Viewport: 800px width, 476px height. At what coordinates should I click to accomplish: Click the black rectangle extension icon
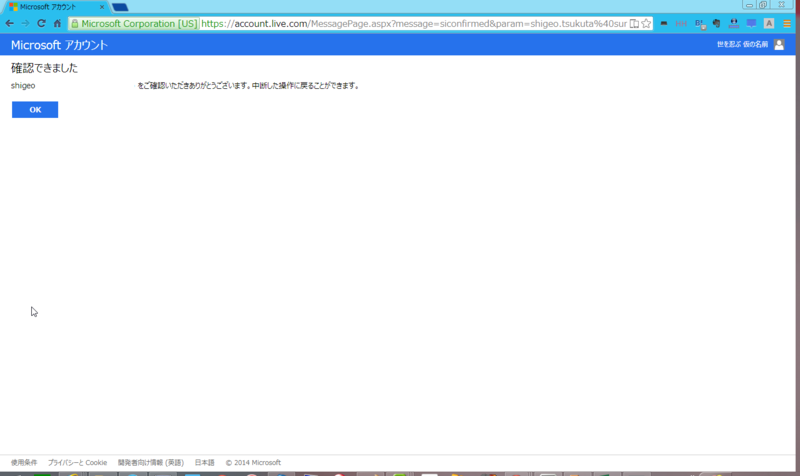coord(664,23)
